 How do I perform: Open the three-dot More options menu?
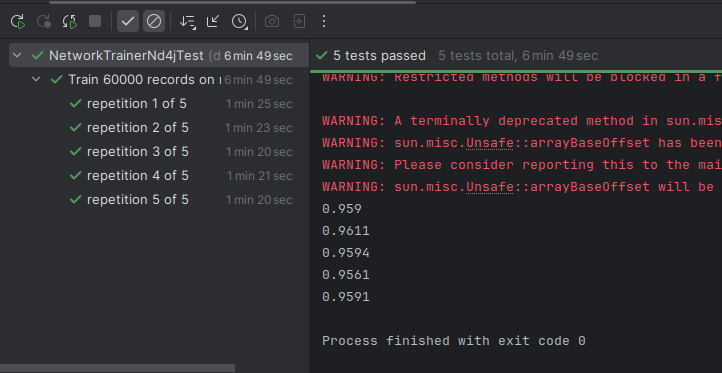tap(324, 21)
